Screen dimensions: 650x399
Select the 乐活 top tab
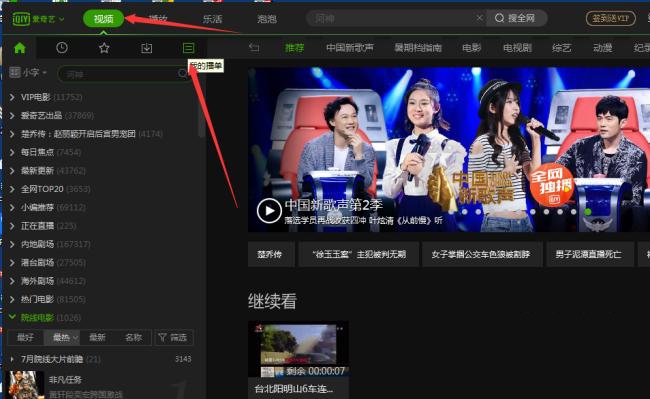point(212,19)
